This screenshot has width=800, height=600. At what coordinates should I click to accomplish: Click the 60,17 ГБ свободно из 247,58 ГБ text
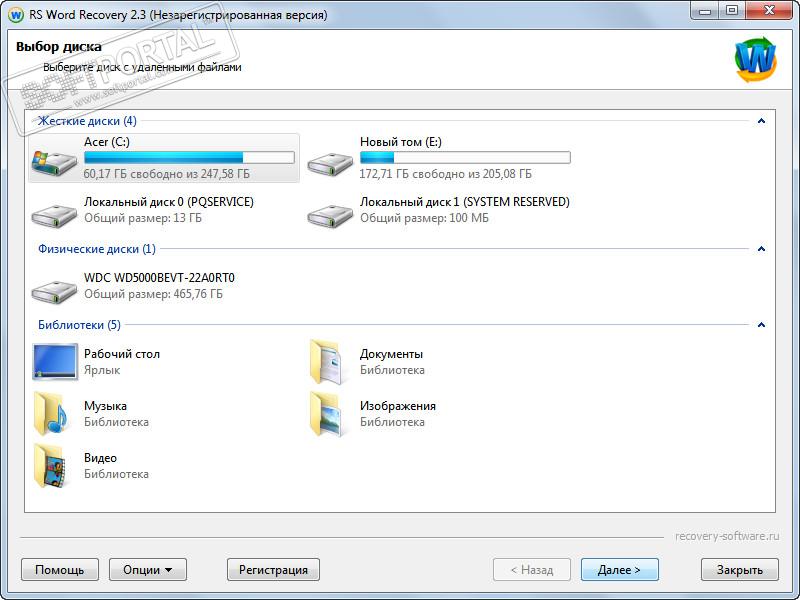click(167, 174)
